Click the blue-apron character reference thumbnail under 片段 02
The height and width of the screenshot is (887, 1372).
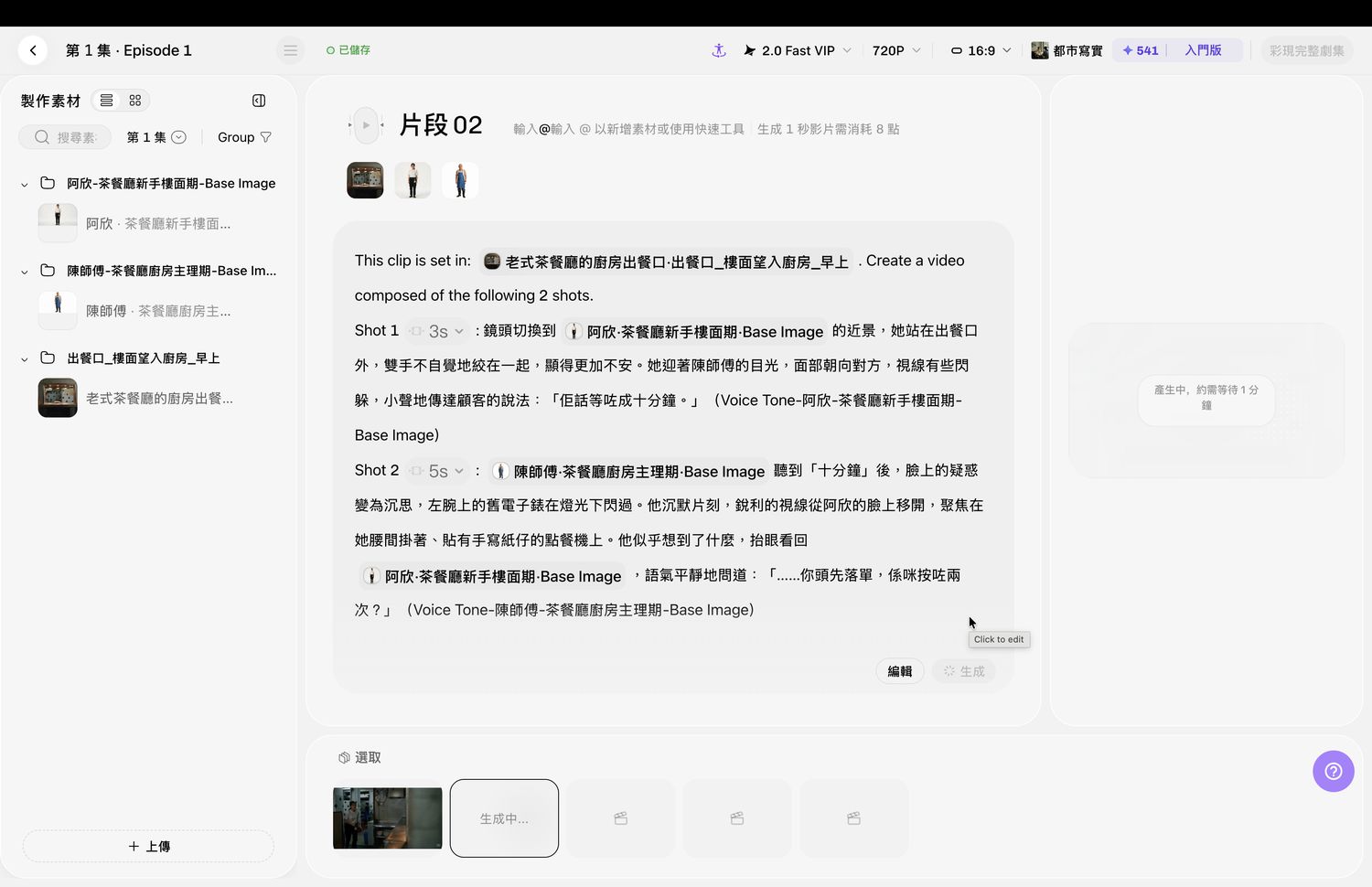pyautogui.click(x=460, y=180)
